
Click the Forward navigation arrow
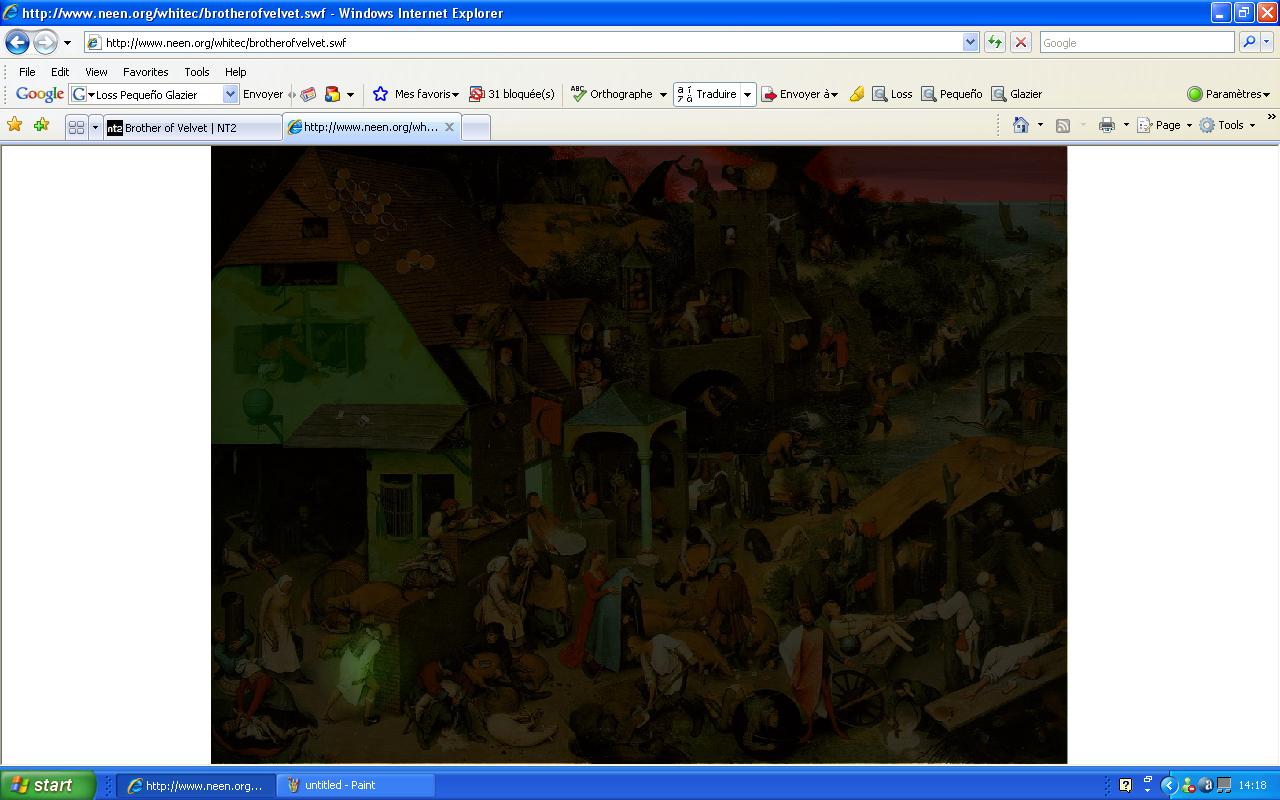[x=45, y=42]
